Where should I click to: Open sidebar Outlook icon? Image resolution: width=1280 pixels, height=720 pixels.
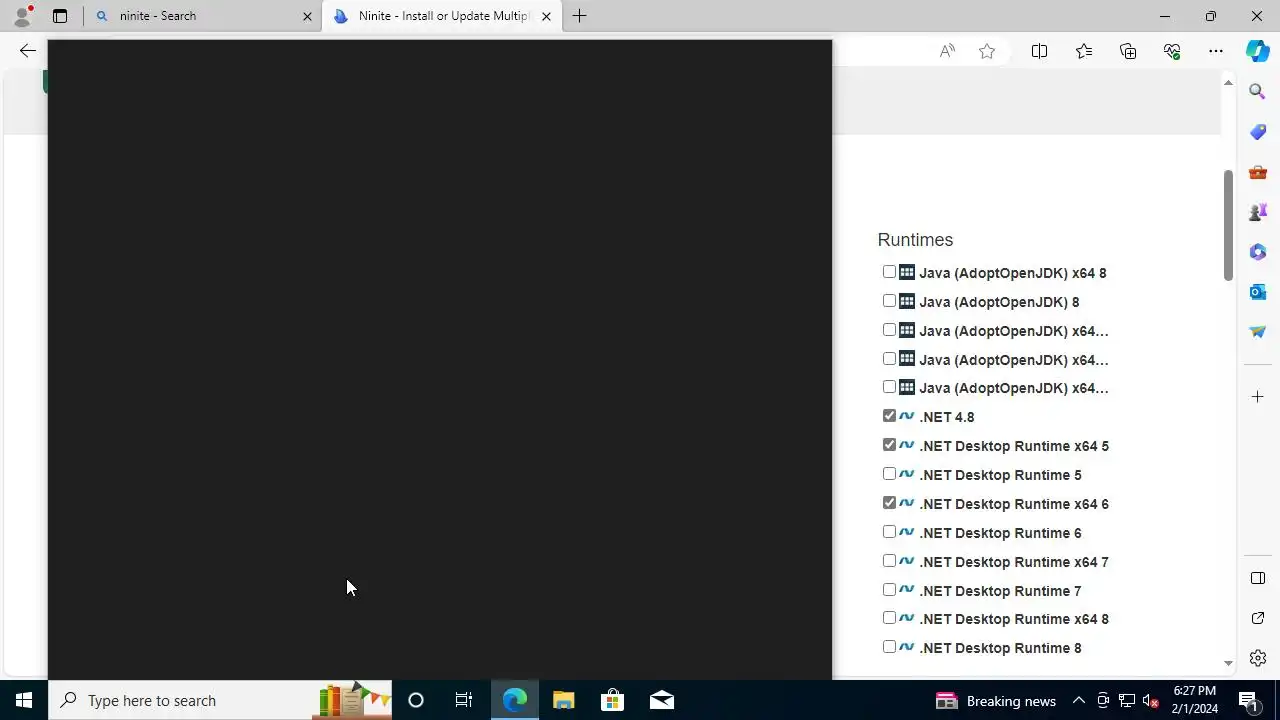coord(1258,292)
